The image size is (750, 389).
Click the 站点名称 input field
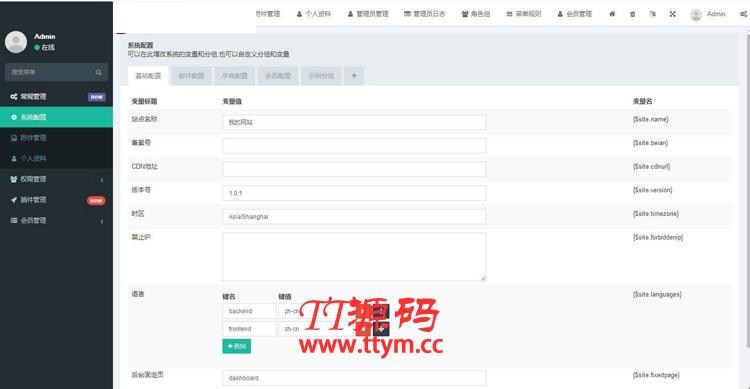click(x=354, y=122)
